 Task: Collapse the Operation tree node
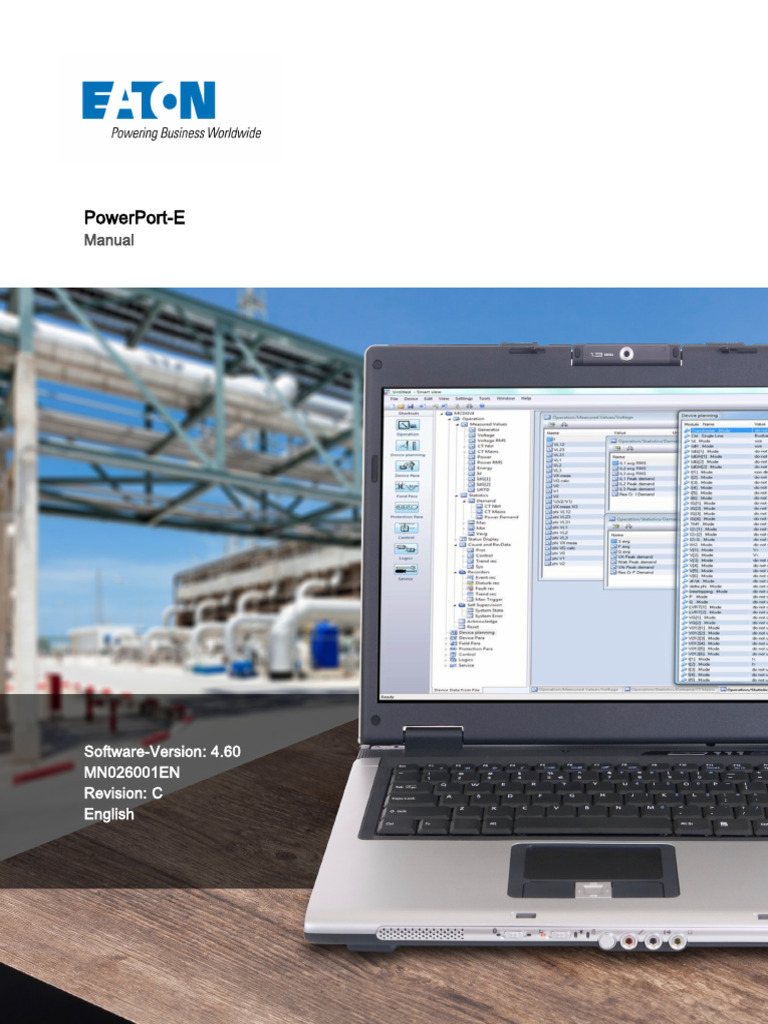[449, 419]
